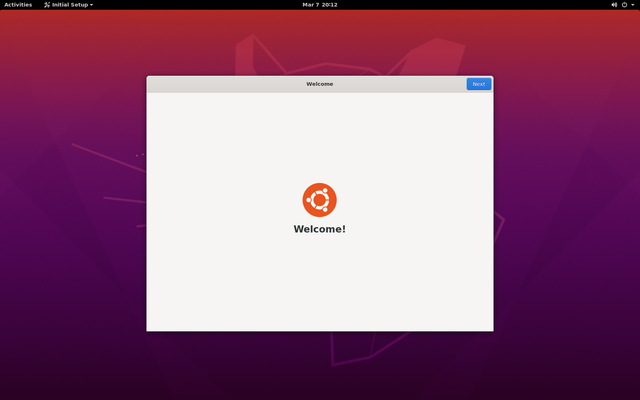
Task: Open the clock and calendar menu
Action: (319, 5)
